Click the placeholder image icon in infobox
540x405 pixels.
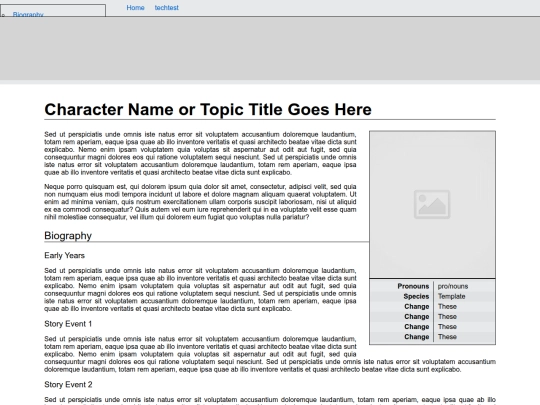click(x=432, y=204)
